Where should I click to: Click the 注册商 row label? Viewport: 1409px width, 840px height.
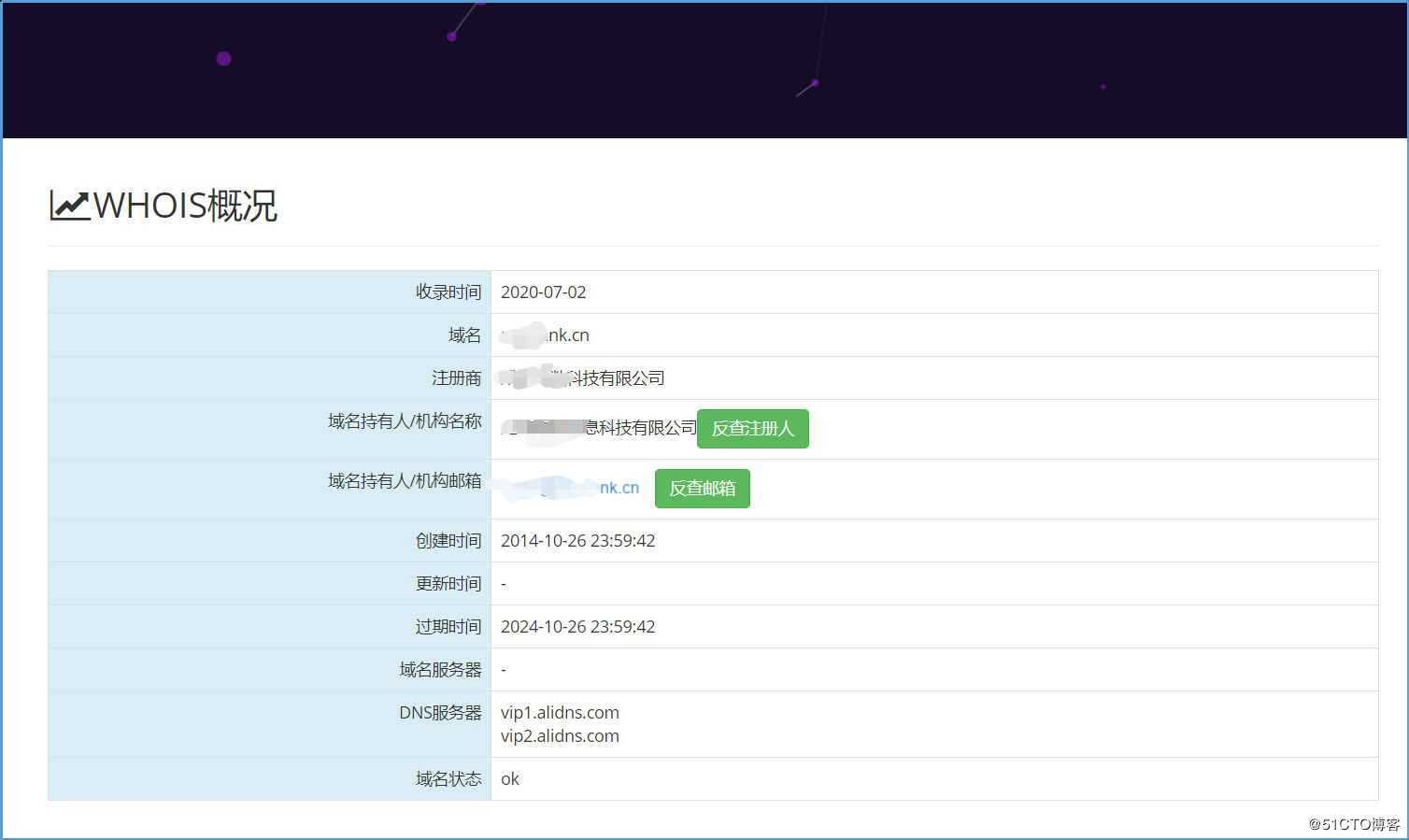457,378
